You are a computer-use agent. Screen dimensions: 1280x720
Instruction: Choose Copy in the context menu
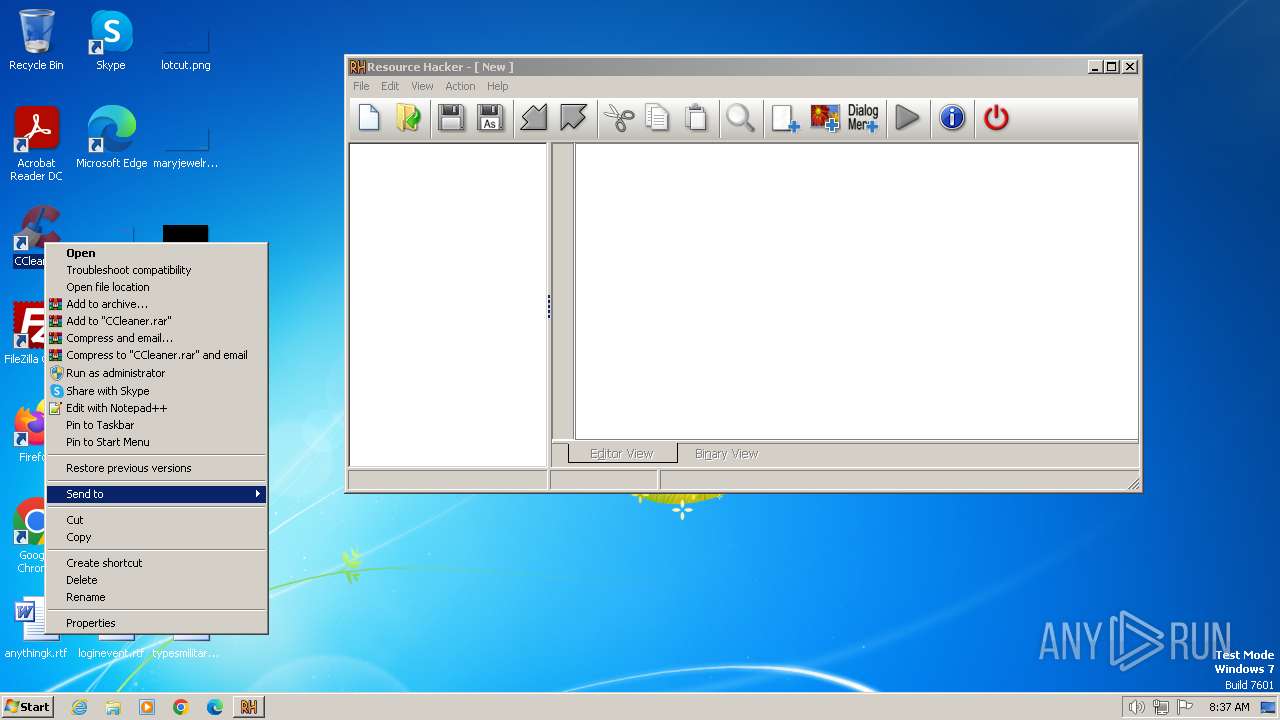pyautogui.click(x=156, y=537)
